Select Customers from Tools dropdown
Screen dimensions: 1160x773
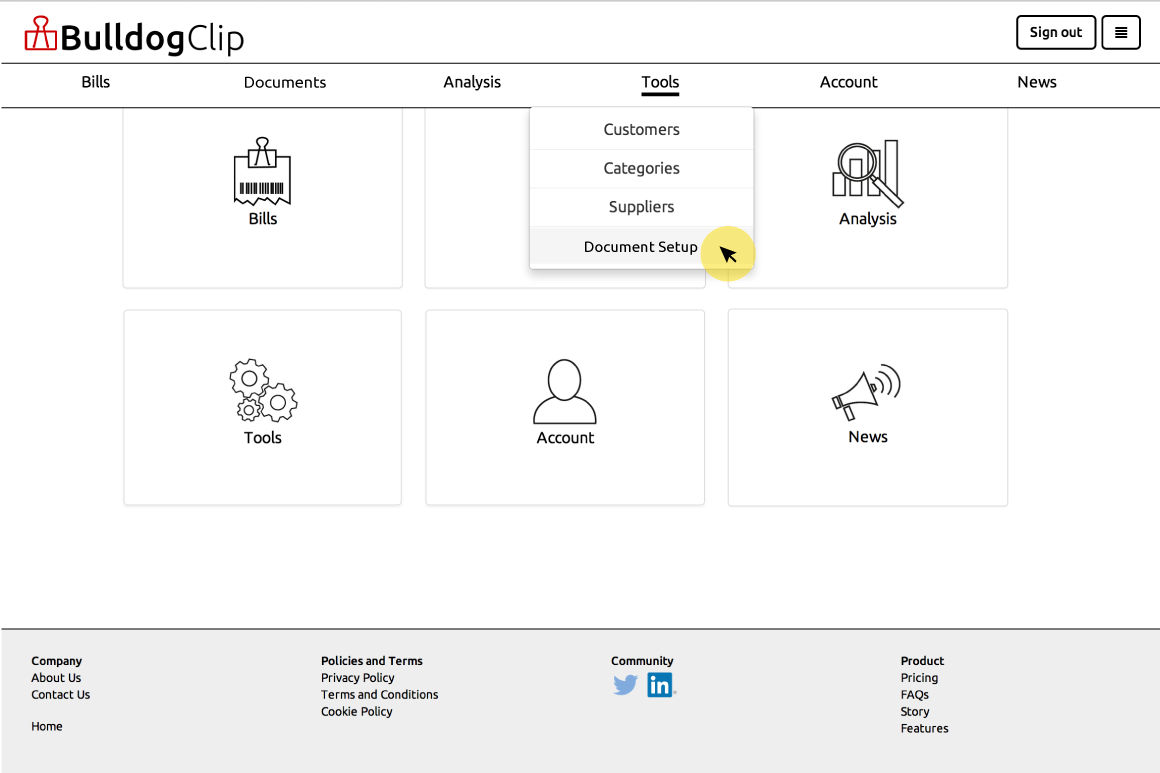click(641, 129)
